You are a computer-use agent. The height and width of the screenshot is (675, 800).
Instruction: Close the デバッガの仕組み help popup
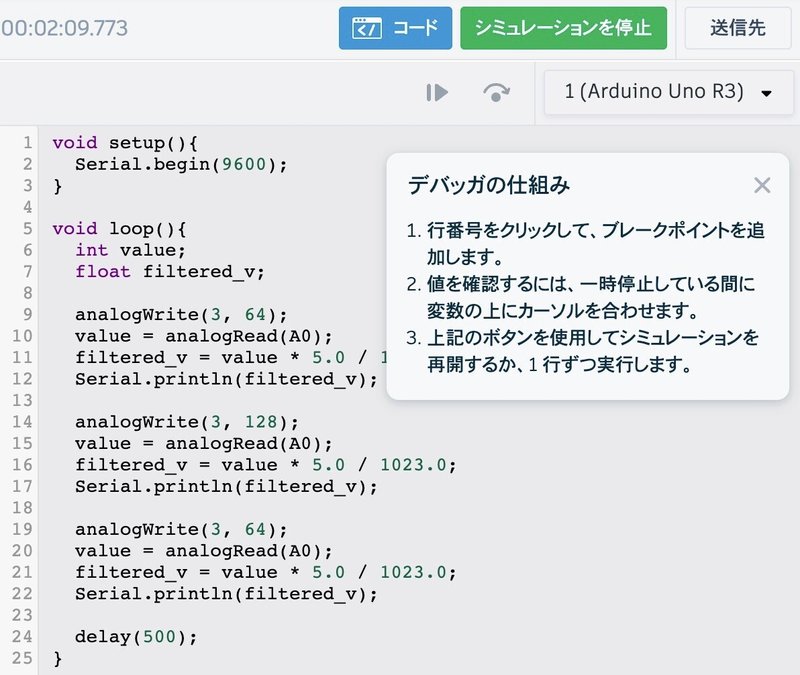(763, 185)
